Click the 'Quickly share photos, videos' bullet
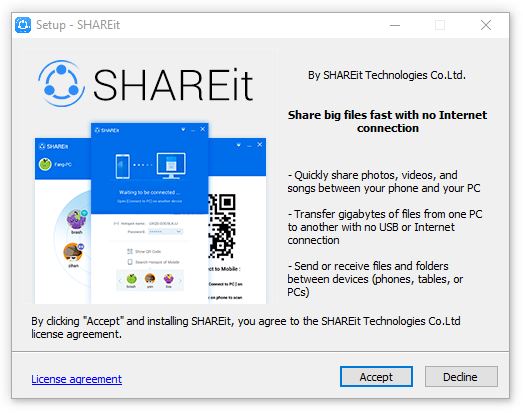 384,181
